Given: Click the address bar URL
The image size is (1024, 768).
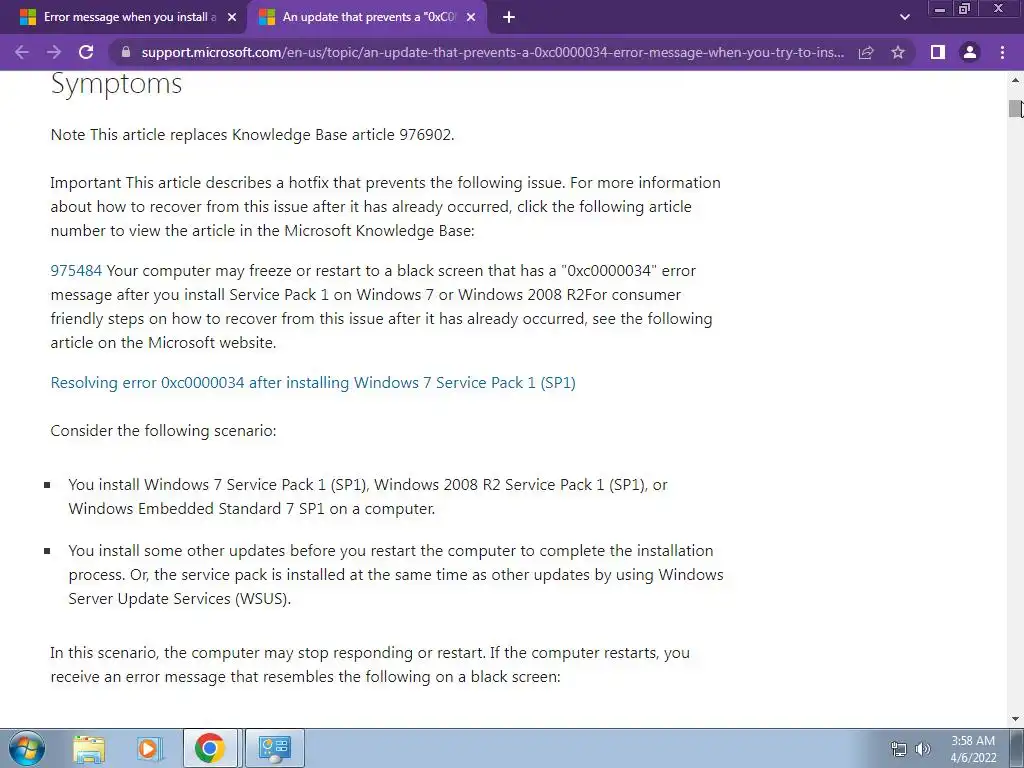Looking at the screenshot, I should [492, 52].
